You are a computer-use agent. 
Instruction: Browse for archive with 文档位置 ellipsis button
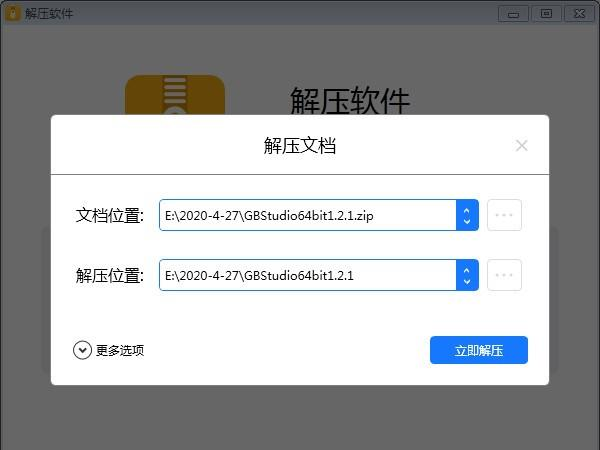point(504,215)
